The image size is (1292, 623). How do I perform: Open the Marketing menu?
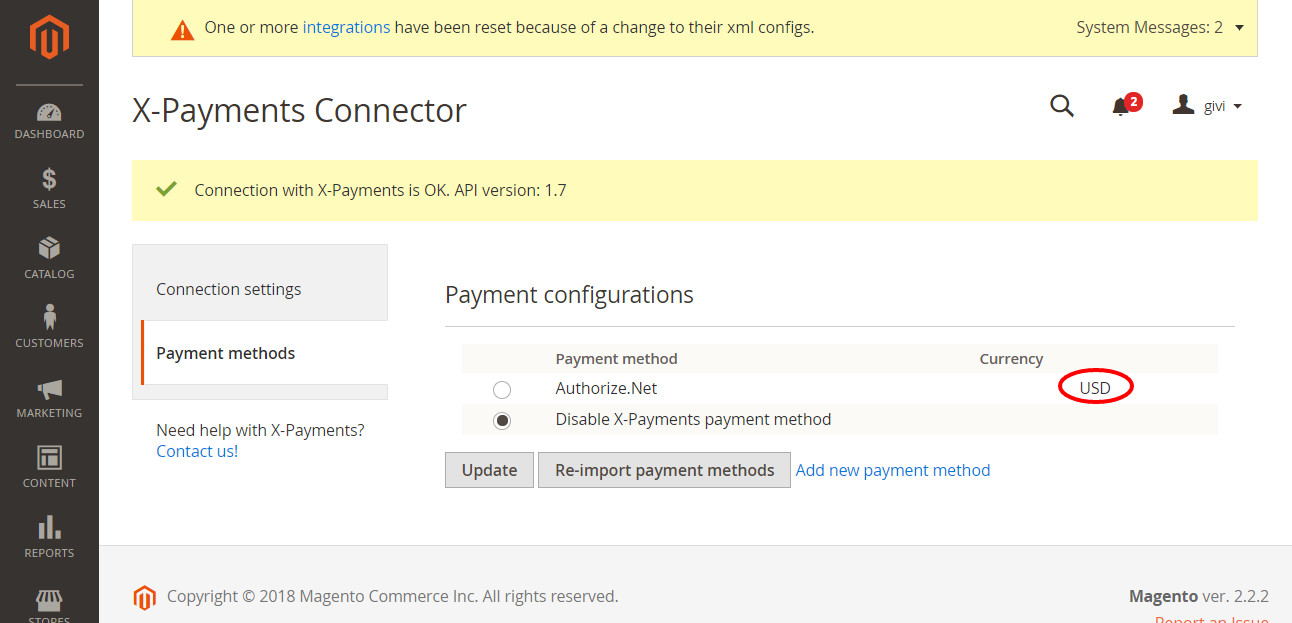[49, 397]
